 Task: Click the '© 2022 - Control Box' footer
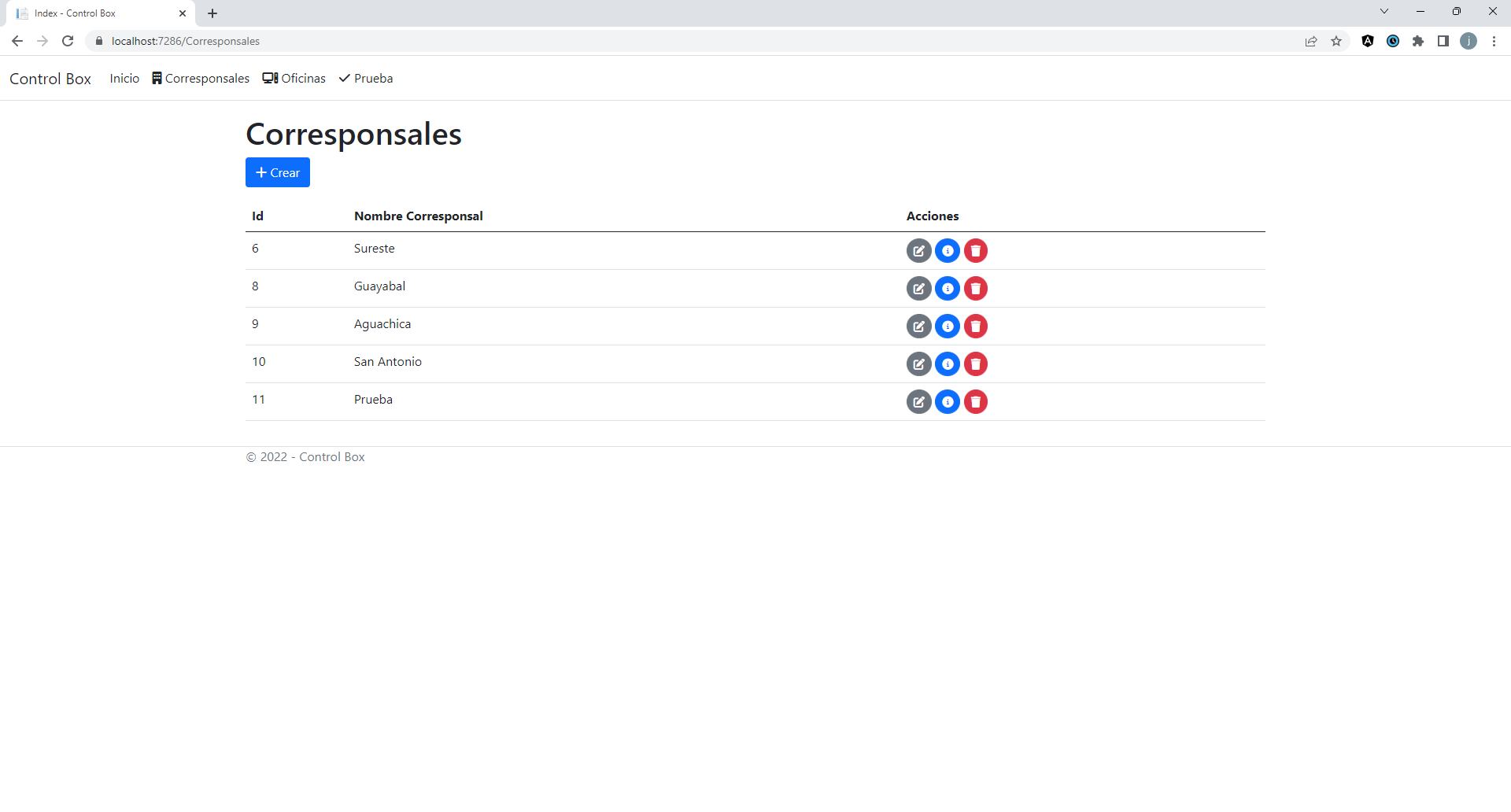305,457
